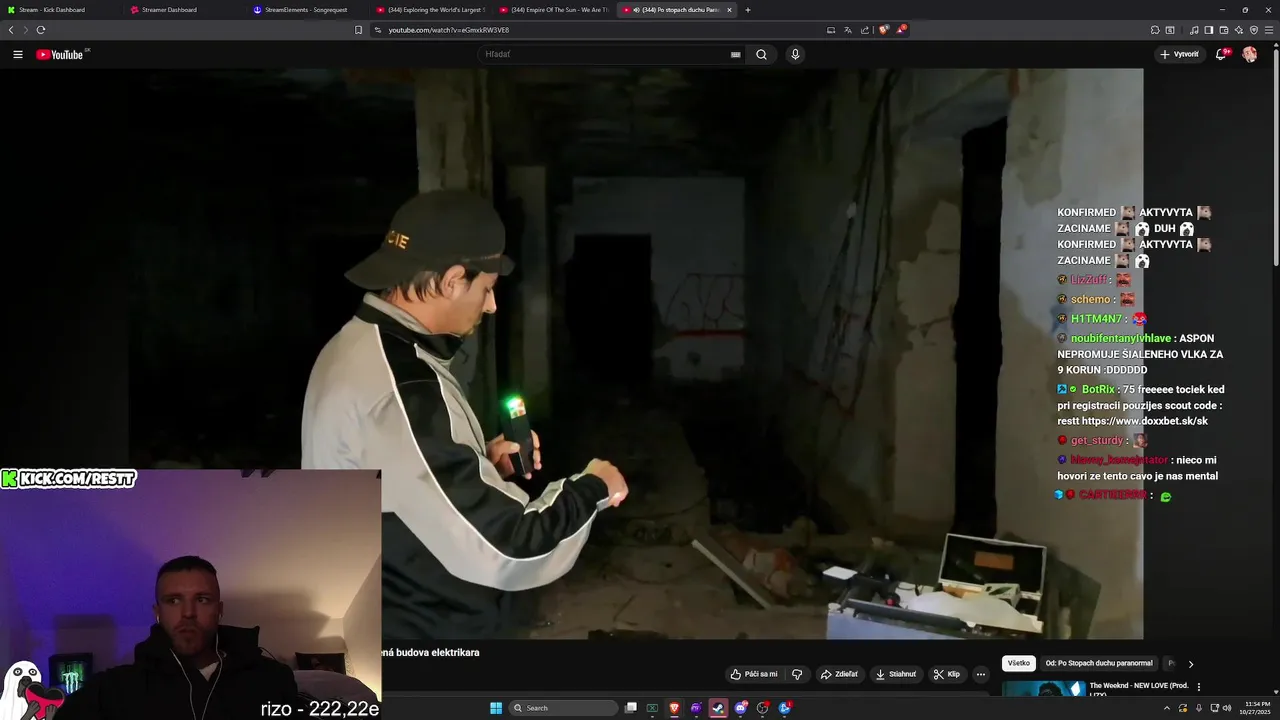Image resolution: width=1280 pixels, height=720 pixels.
Task: Open the YouTube hamburger guide menu
Action: point(18,55)
